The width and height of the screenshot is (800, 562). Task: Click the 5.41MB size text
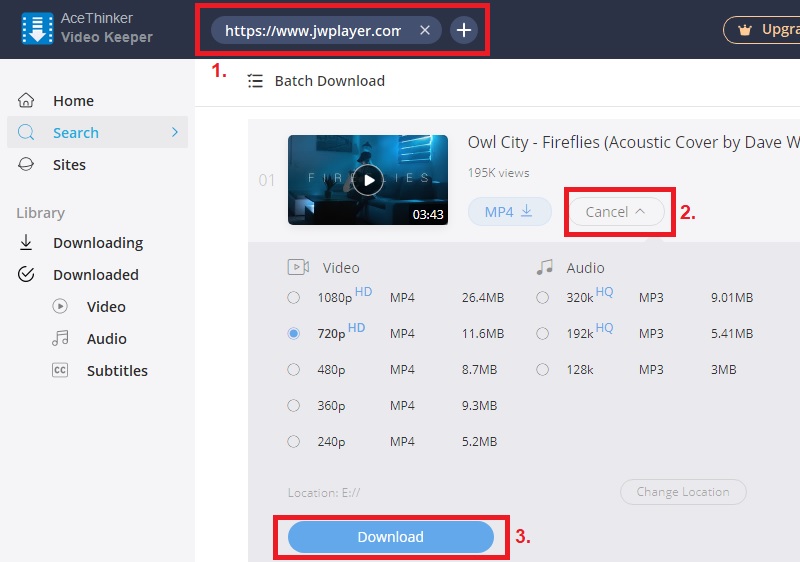(732, 334)
